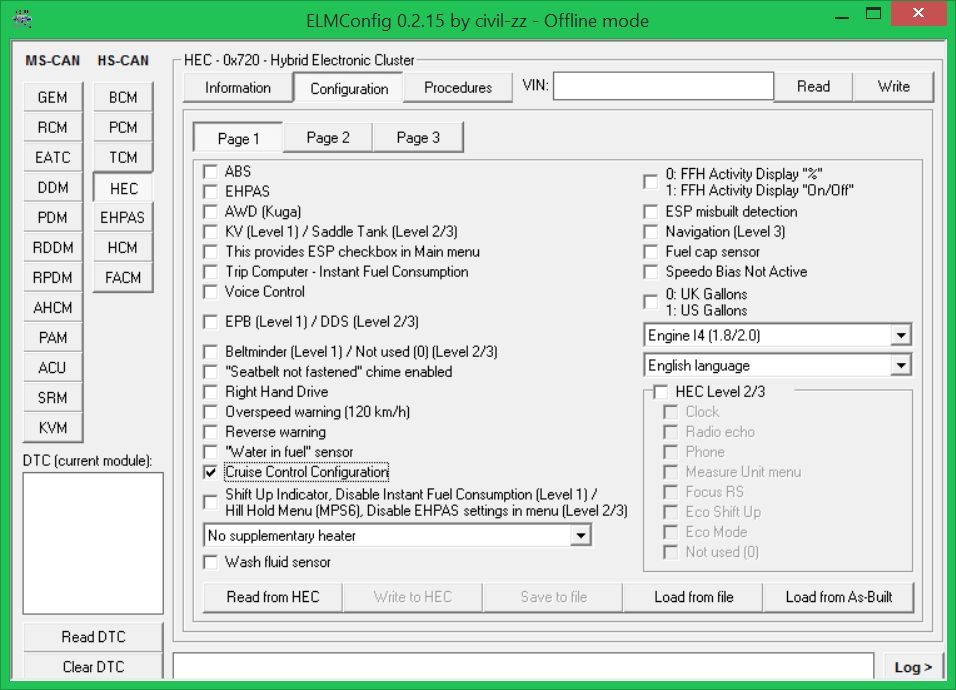Switch to the Information tab
Image resolution: width=956 pixels, height=690 pixels.
point(238,88)
